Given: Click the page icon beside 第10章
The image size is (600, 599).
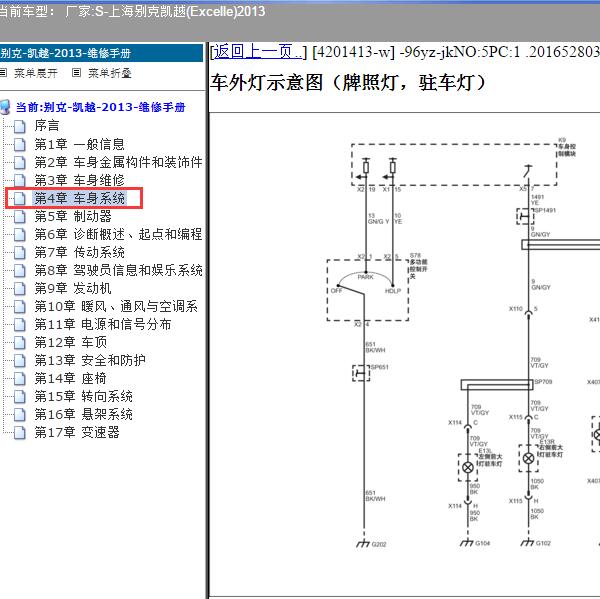Looking at the screenshot, I should (x=20, y=307).
